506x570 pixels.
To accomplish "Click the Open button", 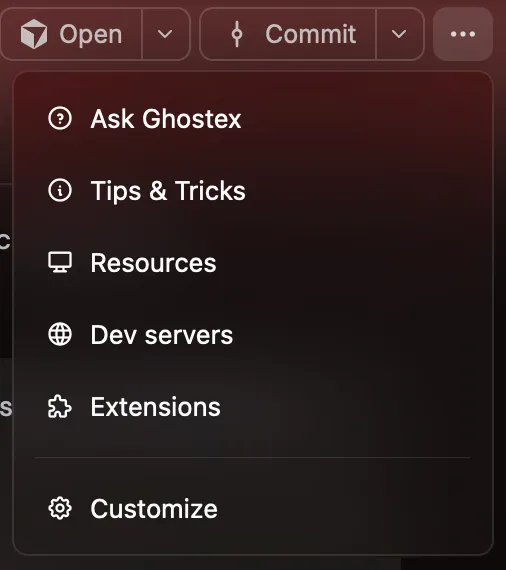I will 71,34.
